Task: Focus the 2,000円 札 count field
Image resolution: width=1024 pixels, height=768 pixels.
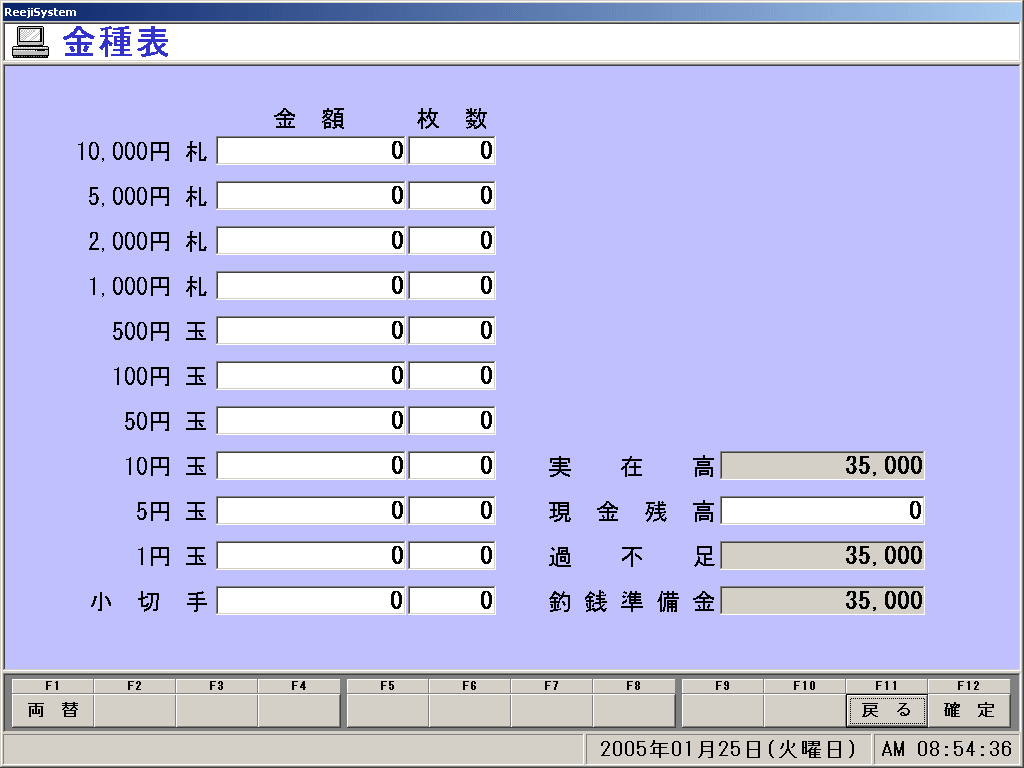Action: tap(451, 241)
